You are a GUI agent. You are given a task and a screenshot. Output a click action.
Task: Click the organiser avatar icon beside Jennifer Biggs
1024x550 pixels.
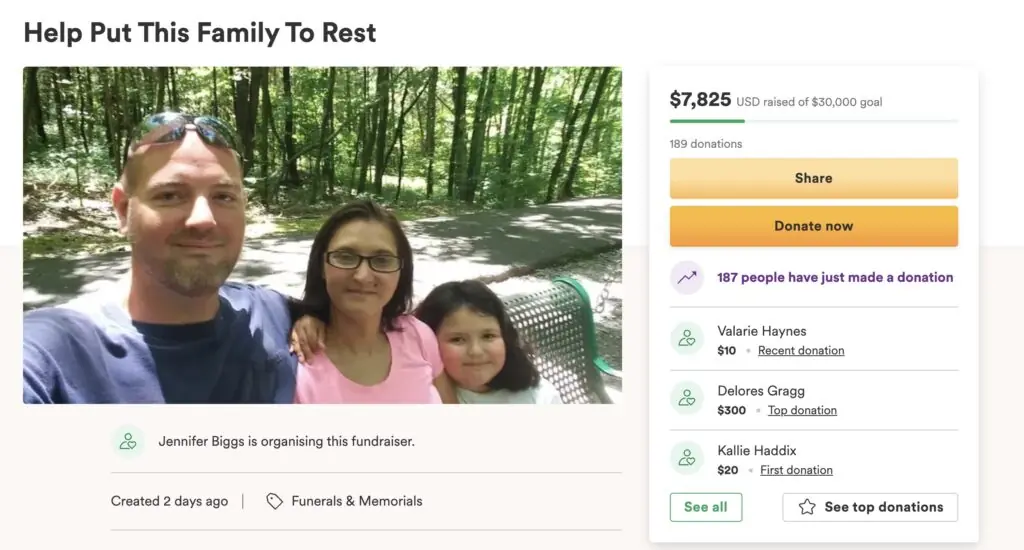128,441
